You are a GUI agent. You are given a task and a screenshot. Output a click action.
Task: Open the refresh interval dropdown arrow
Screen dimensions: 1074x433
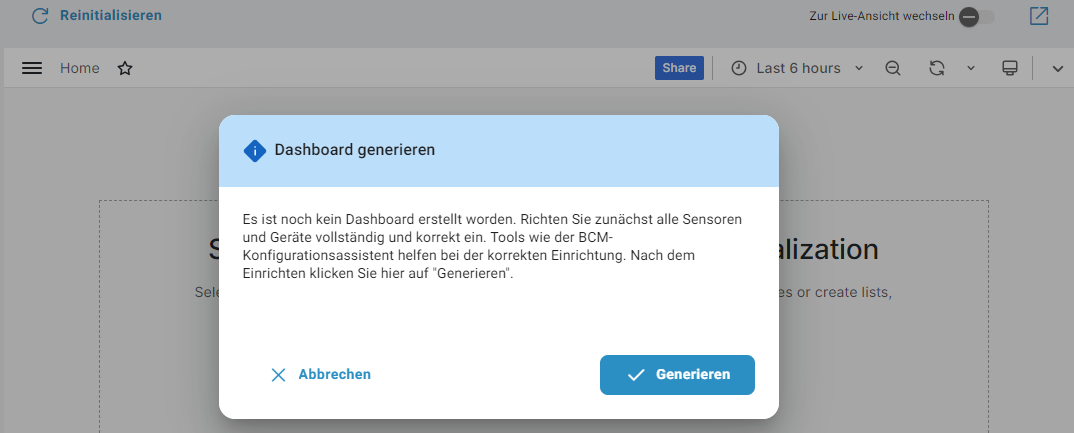[x=970, y=68]
